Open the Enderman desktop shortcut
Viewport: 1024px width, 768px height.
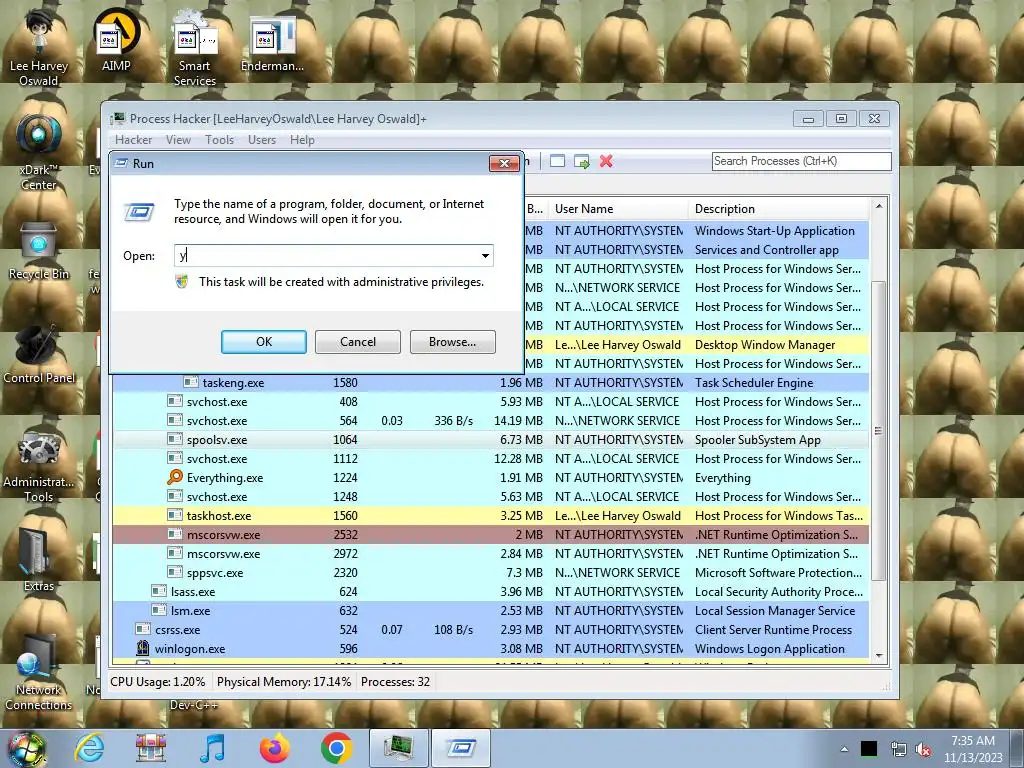point(272,43)
